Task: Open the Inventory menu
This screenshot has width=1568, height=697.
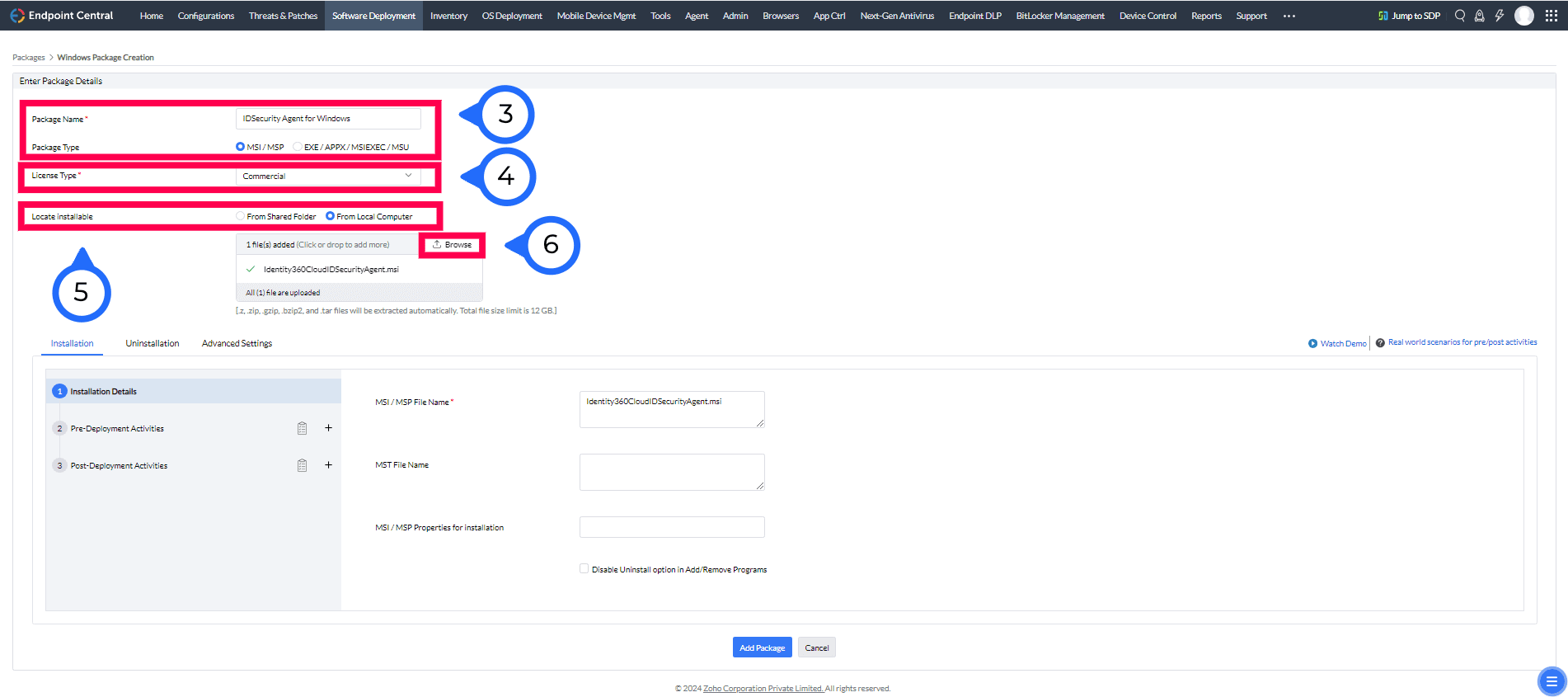Action: pos(448,16)
